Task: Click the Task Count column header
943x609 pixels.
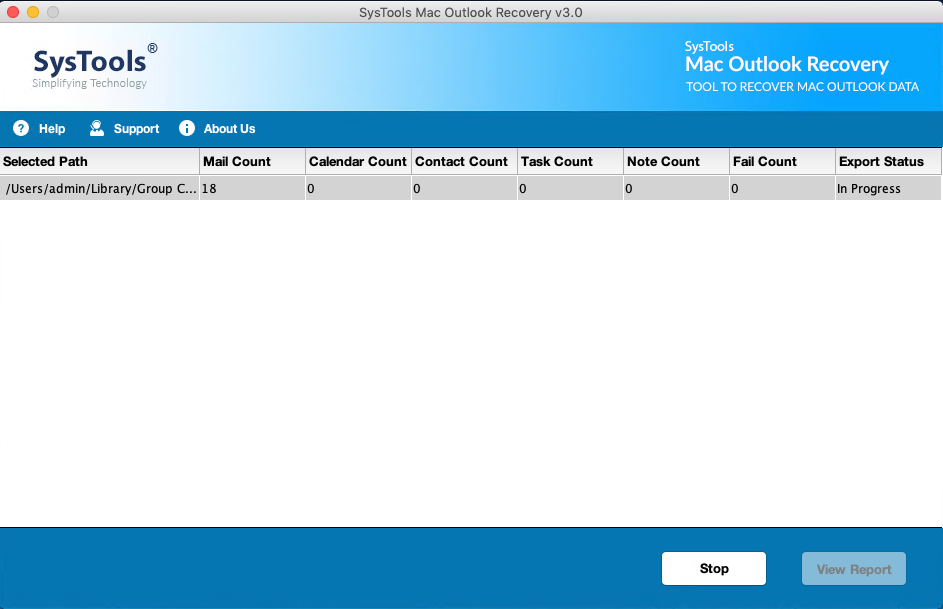Action: pos(570,162)
